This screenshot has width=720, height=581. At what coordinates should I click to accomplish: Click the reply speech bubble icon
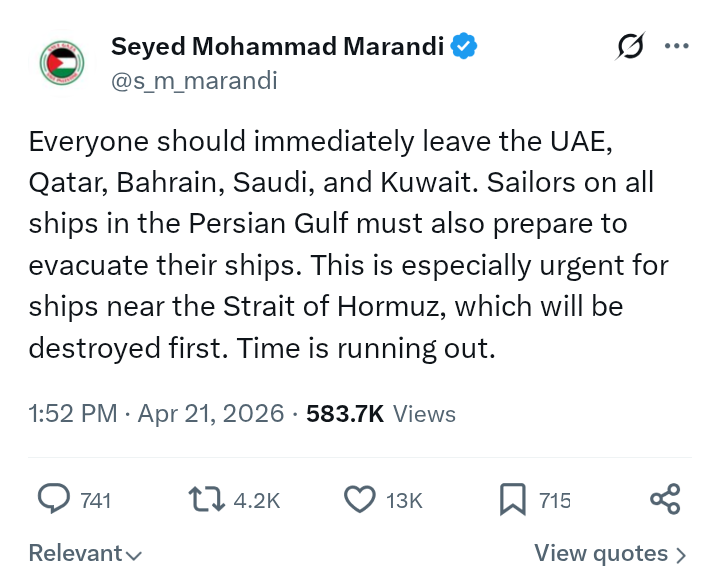[x=53, y=498]
